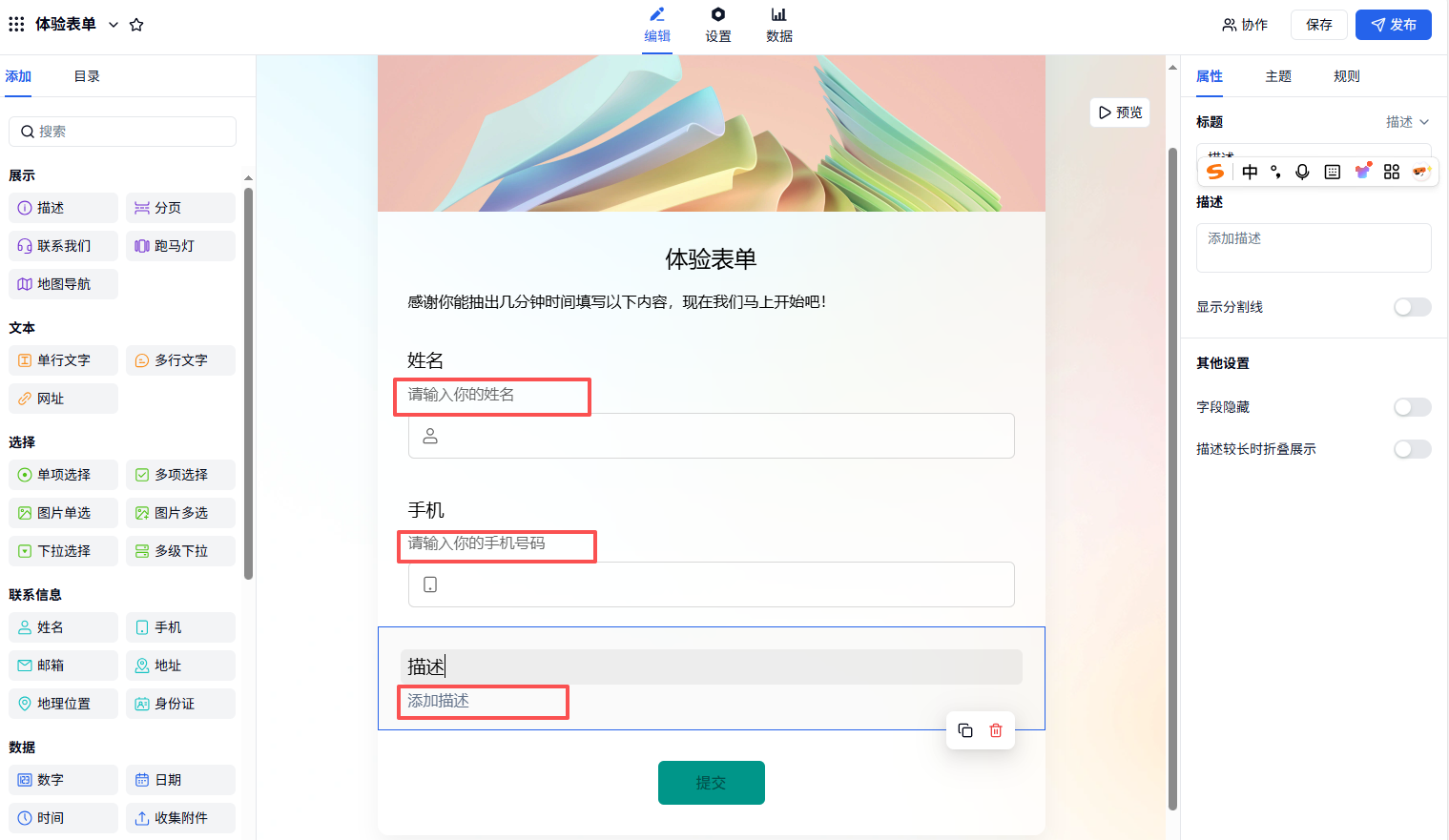1449x840 pixels.
Task: Click the microphone icon on the IME bar
Action: tap(1302, 172)
